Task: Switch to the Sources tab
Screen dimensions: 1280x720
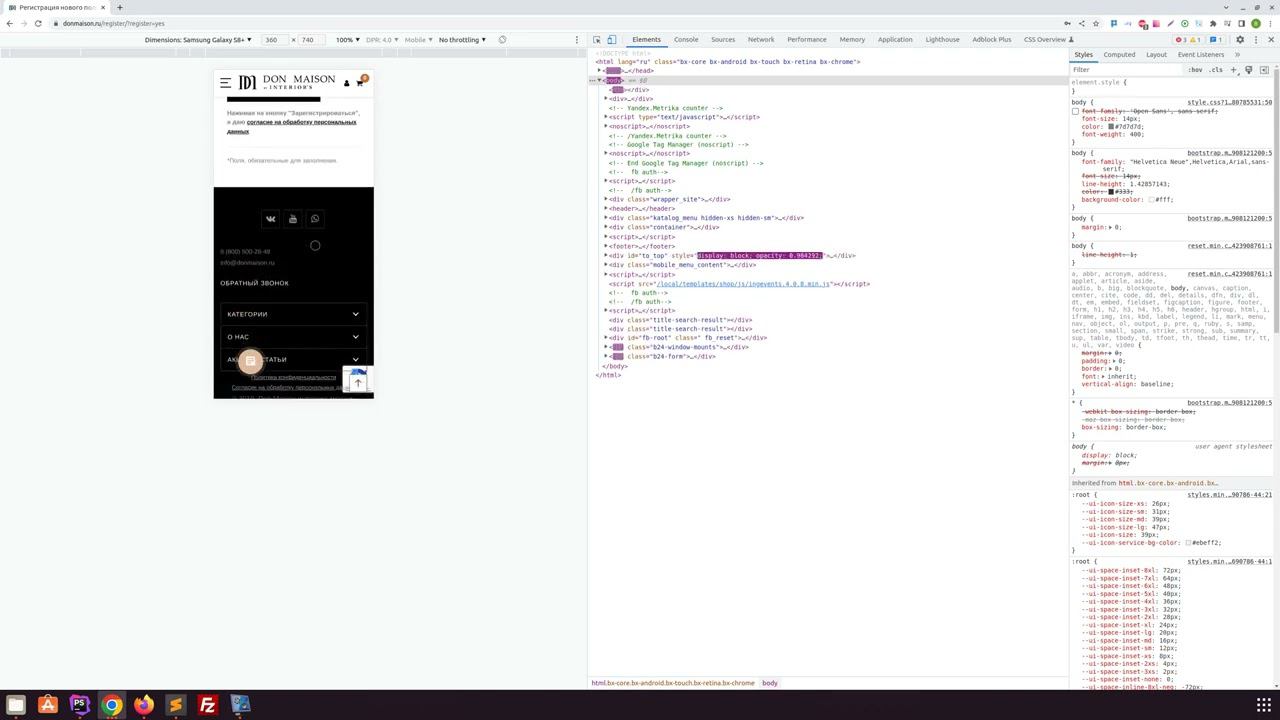Action: click(723, 40)
